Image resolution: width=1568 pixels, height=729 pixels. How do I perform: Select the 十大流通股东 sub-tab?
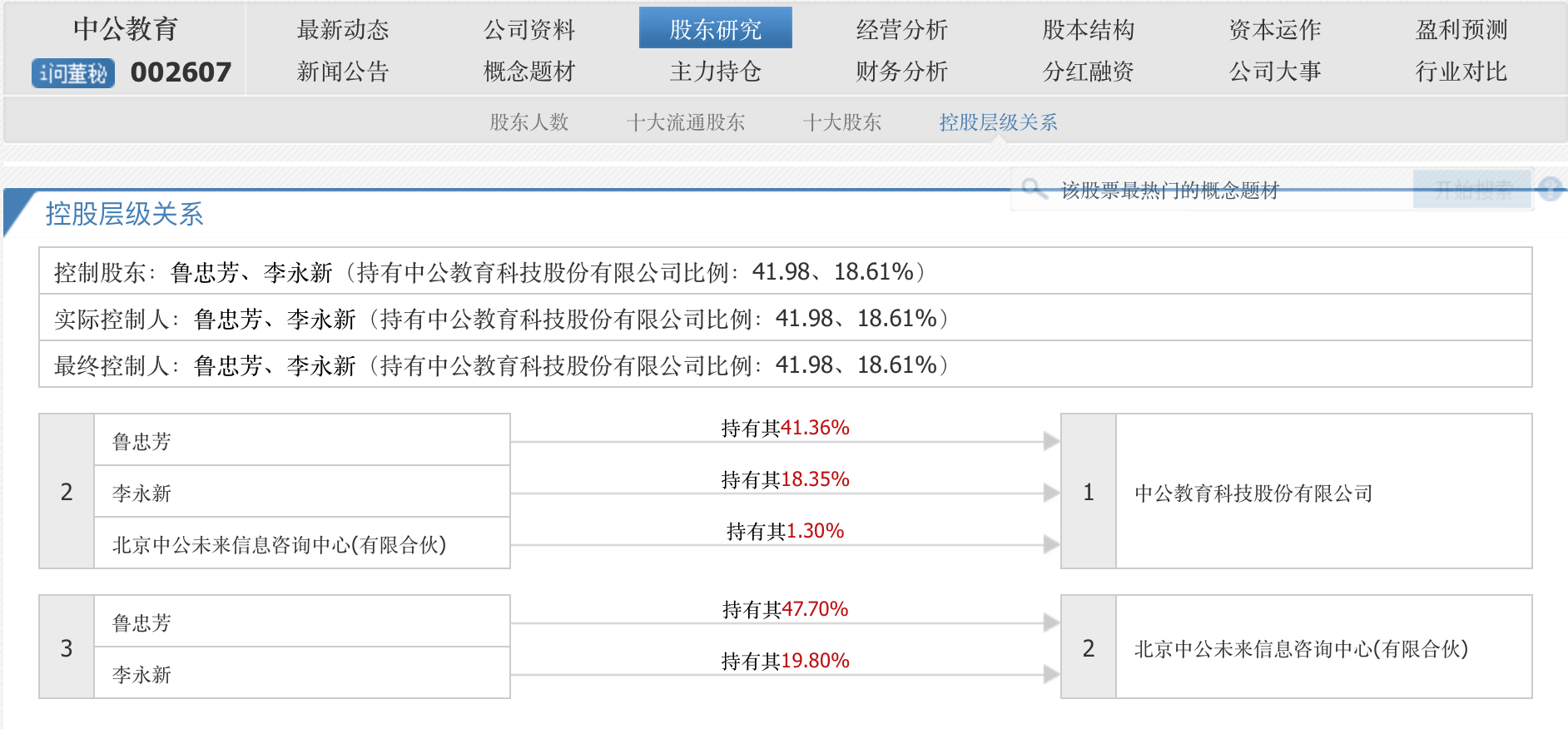coord(685,122)
